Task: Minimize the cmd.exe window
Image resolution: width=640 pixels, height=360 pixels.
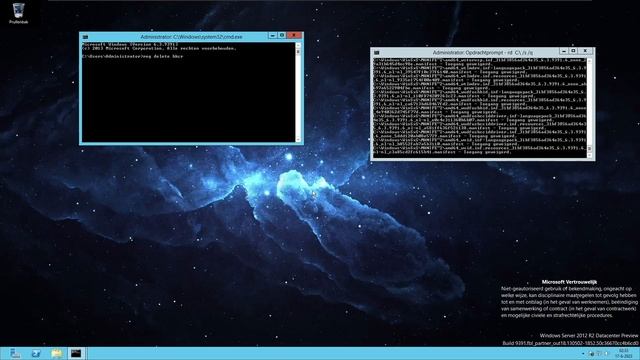Action: coord(272,36)
